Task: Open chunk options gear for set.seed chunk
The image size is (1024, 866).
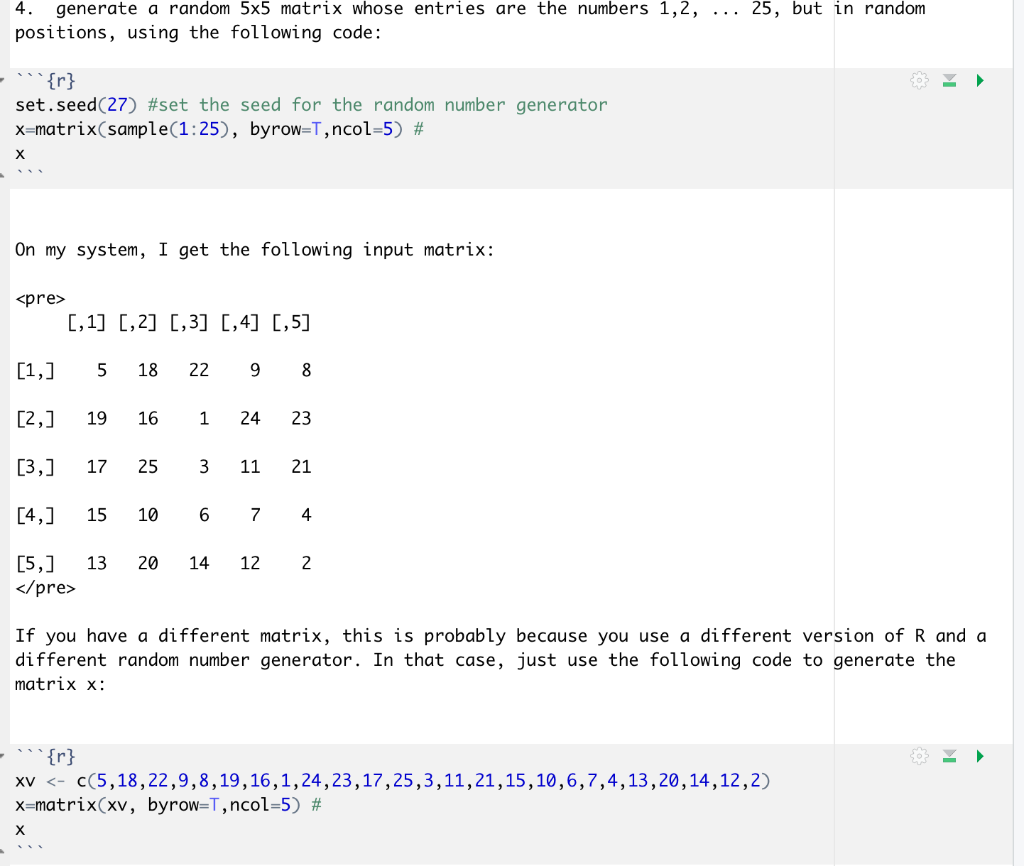Action: click(919, 80)
